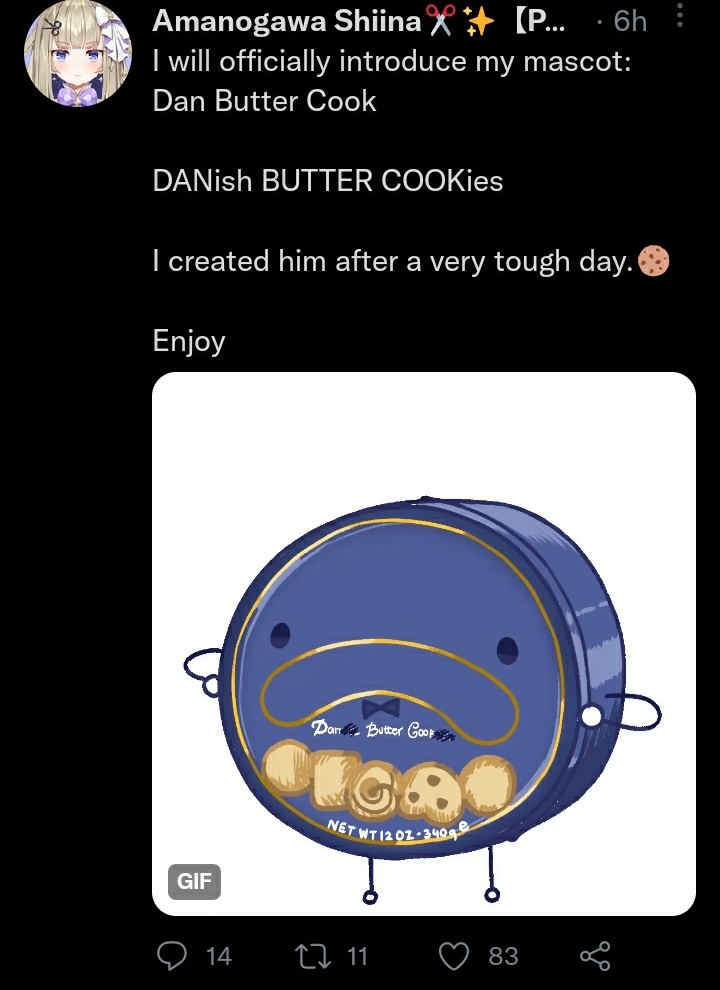Click the retweet arrows icon

[x=313, y=956]
